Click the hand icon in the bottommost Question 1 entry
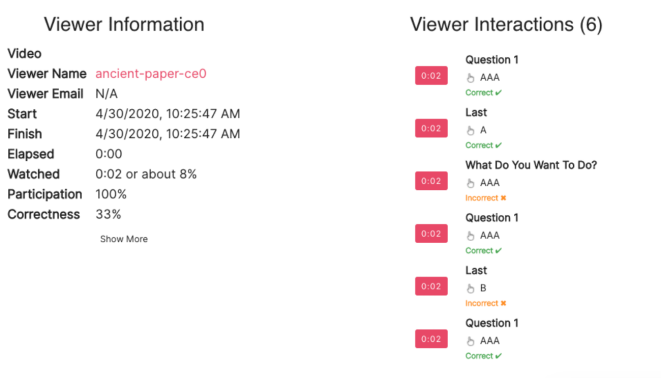Screen dimensions: 662x378 click(x=470, y=341)
